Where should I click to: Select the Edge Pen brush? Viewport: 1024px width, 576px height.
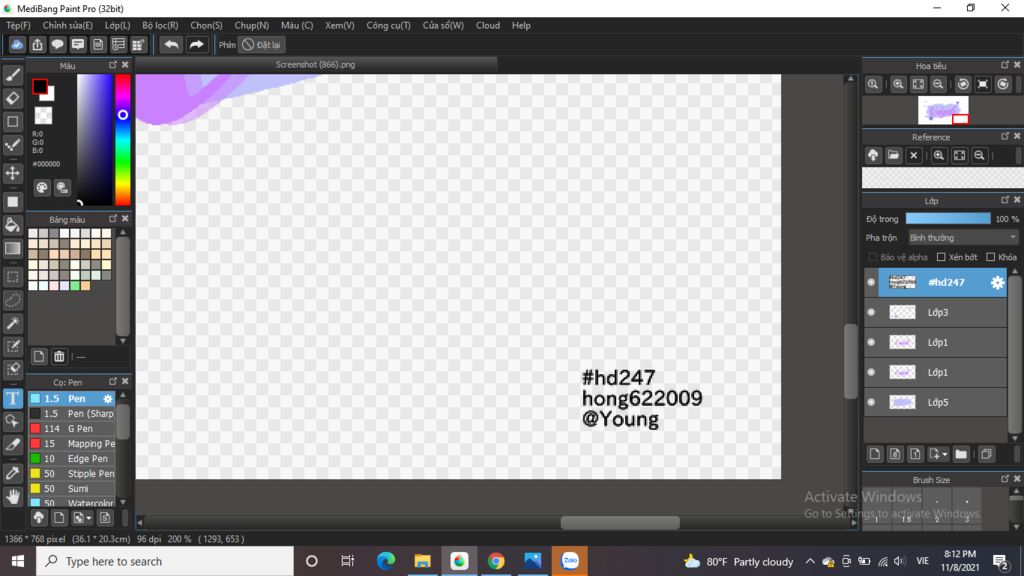pos(71,458)
